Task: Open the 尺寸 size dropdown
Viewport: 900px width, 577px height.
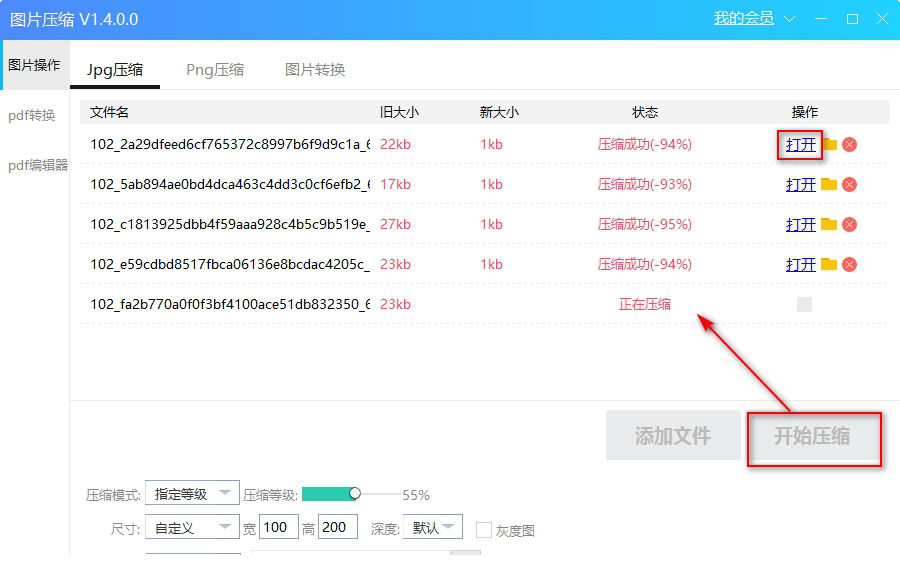Action: (192, 527)
